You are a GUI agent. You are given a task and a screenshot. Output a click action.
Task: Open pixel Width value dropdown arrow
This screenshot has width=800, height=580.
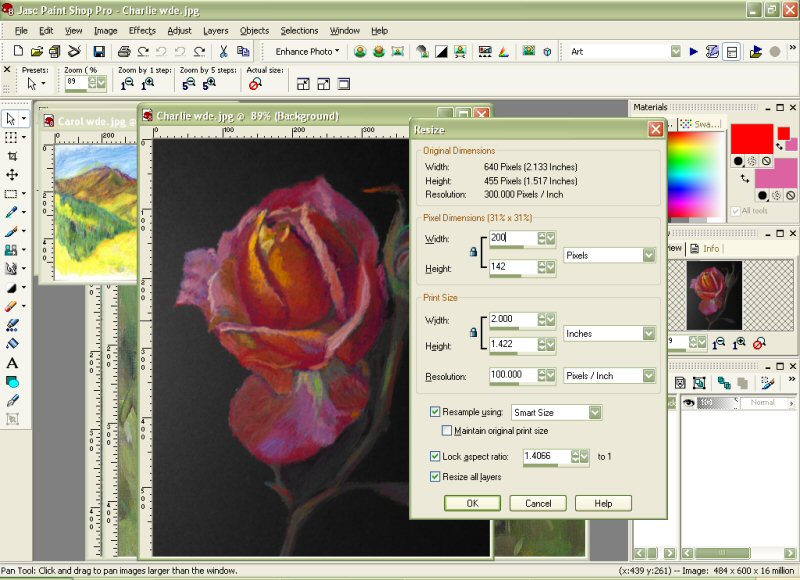click(x=551, y=238)
